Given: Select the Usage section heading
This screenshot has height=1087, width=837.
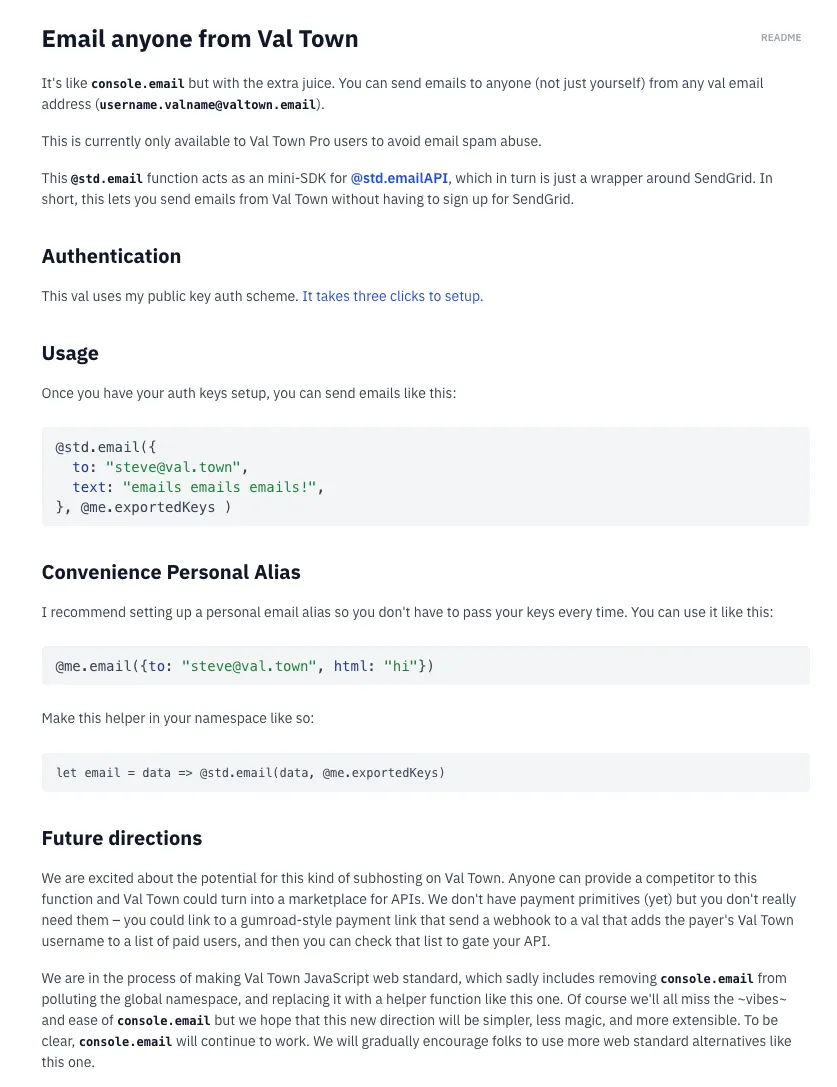Looking at the screenshot, I should click(70, 353).
